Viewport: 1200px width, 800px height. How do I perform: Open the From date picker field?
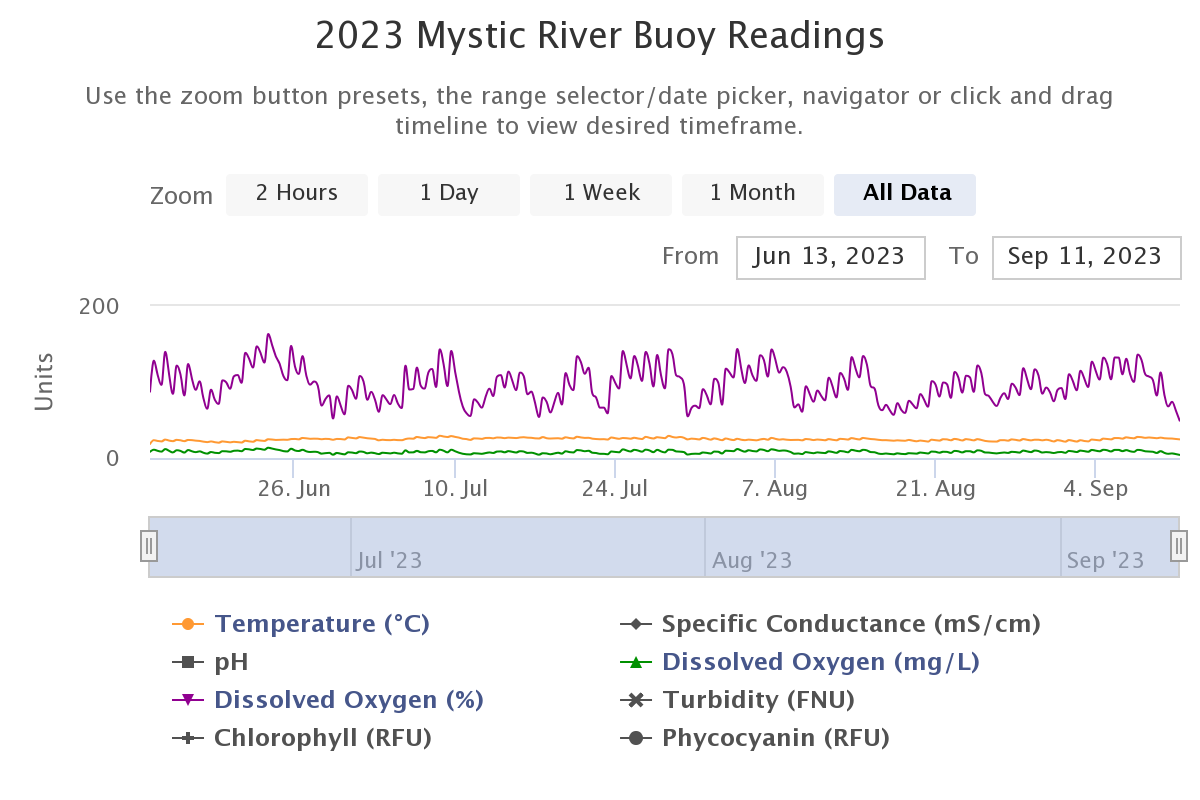point(830,257)
